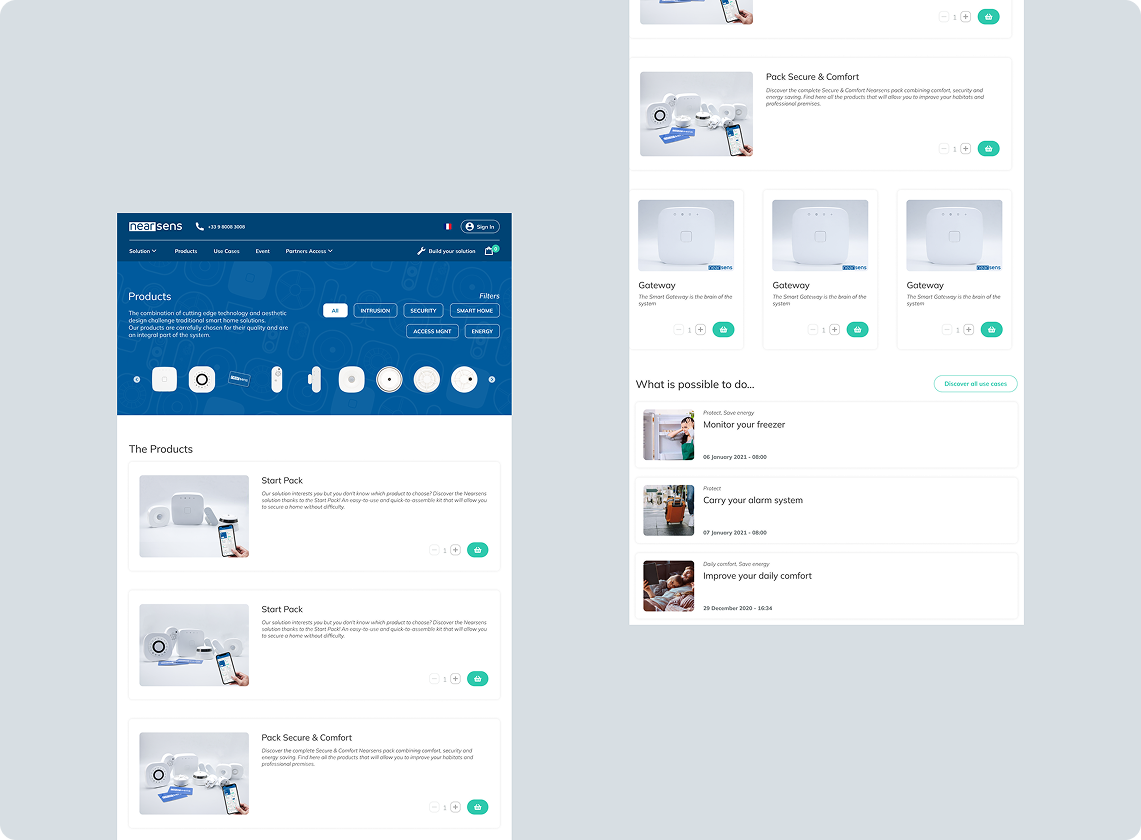Click the phone icon in header
This screenshot has height=840, width=1141.
[x=199, y=226]
